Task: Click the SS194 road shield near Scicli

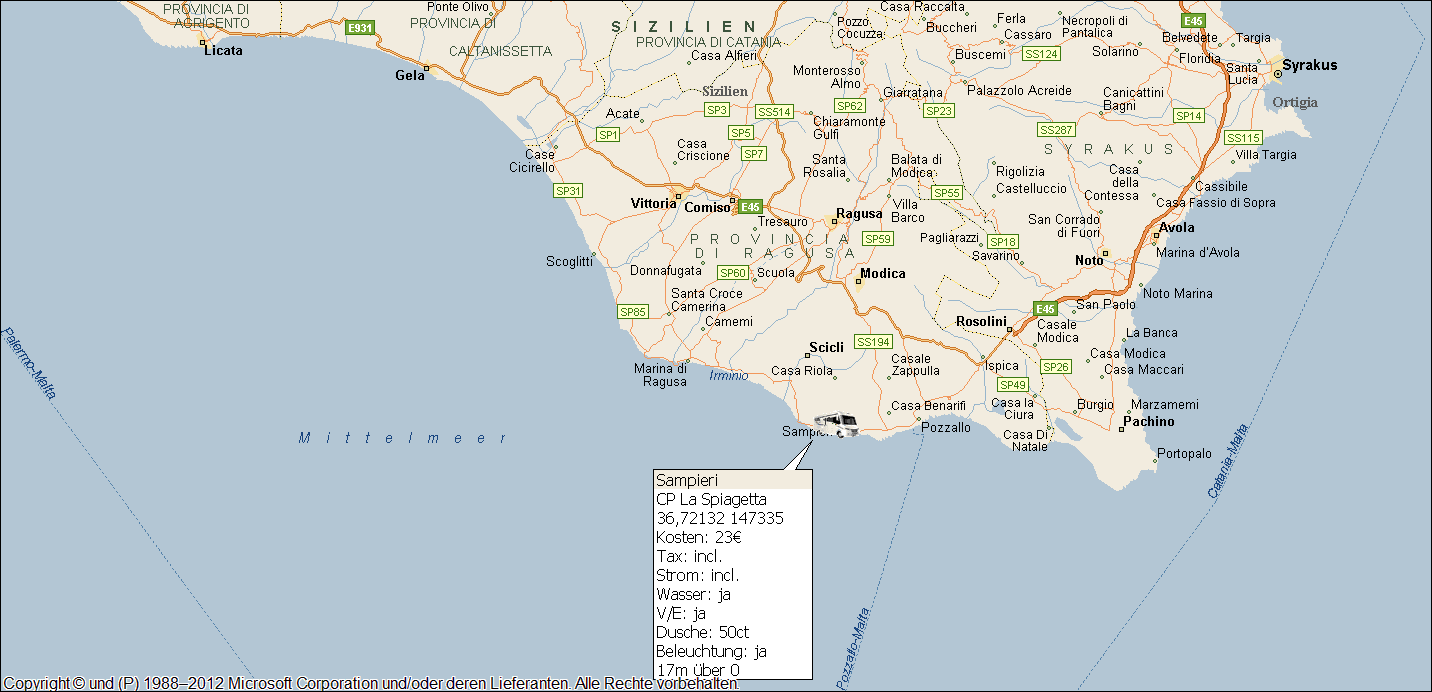Action: point(873,342)
